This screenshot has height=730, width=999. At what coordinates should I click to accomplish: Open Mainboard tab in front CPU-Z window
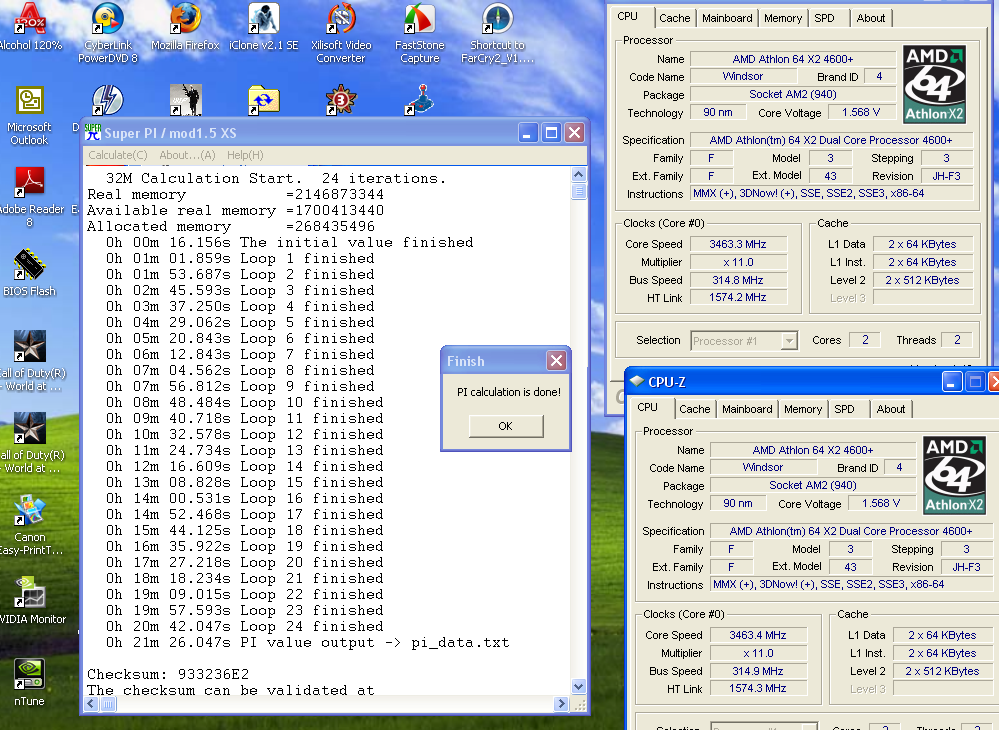(747, 409)
